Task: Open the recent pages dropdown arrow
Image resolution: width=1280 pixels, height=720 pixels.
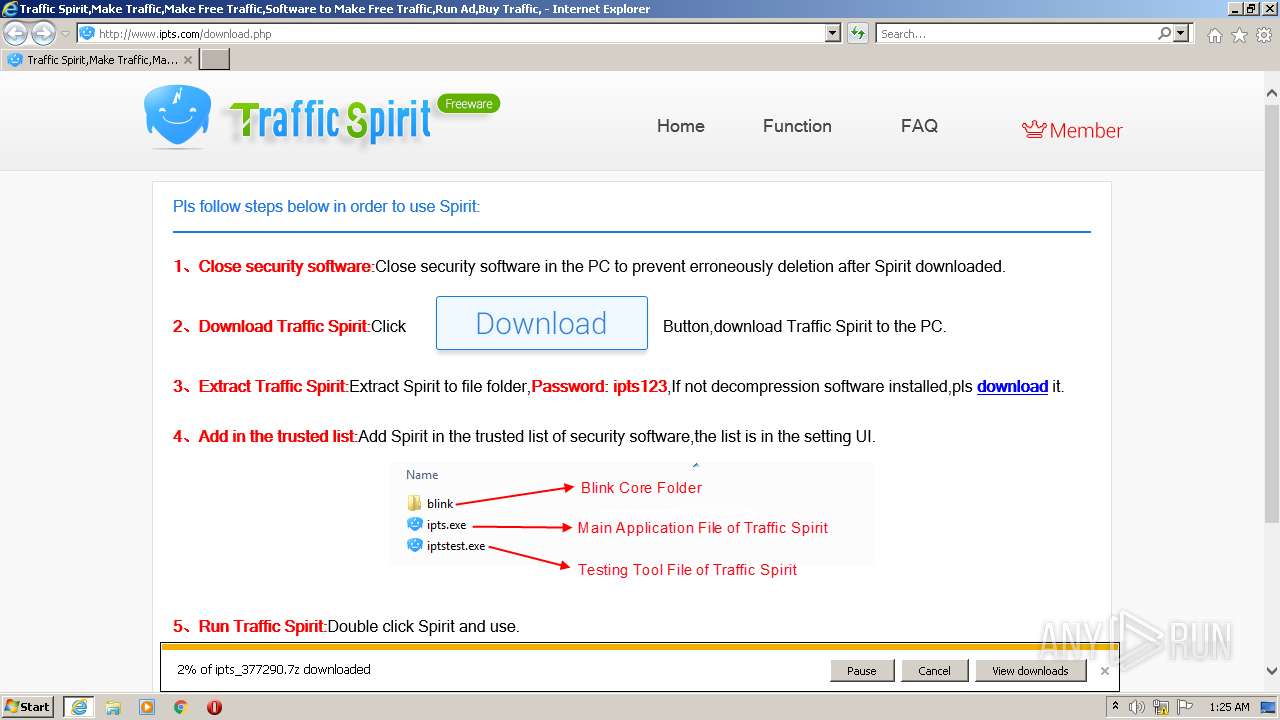Action: tap(65, 34)
